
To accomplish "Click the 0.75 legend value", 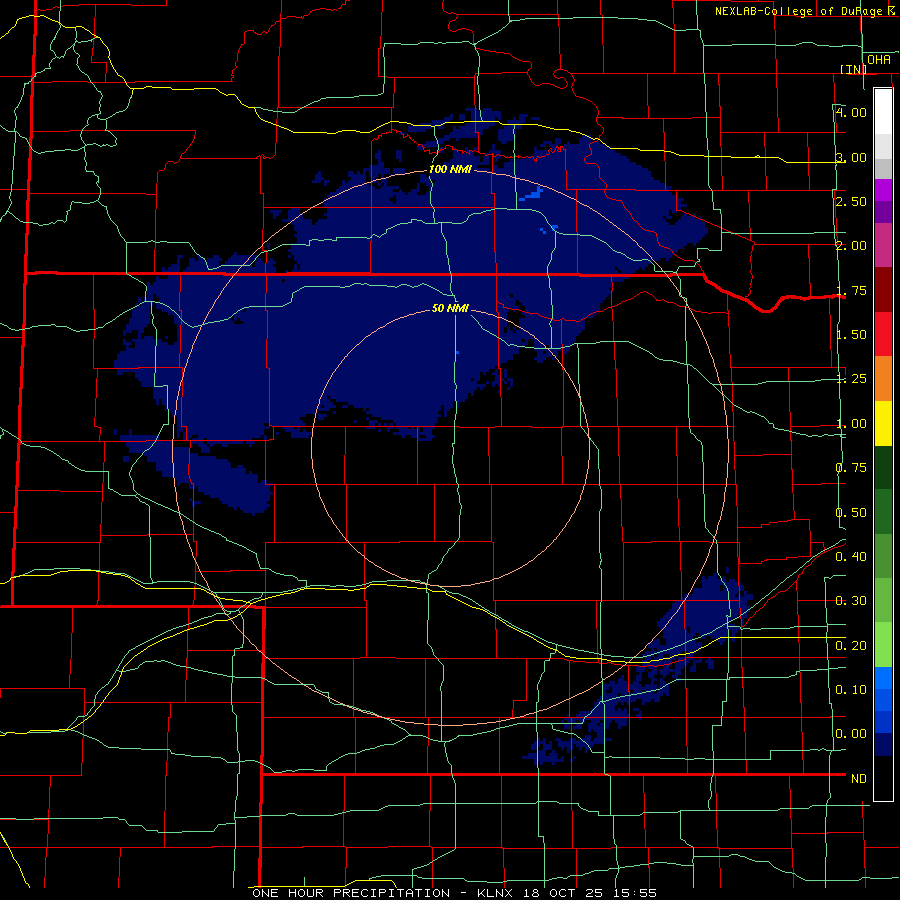I will 851,468.
